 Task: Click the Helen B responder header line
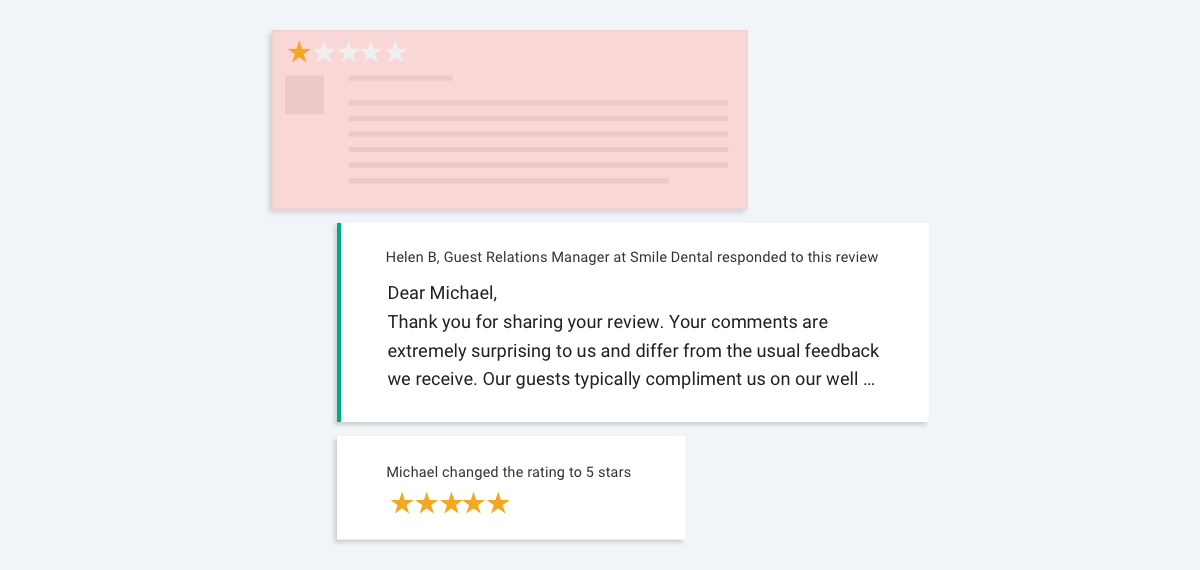(632, 257)
